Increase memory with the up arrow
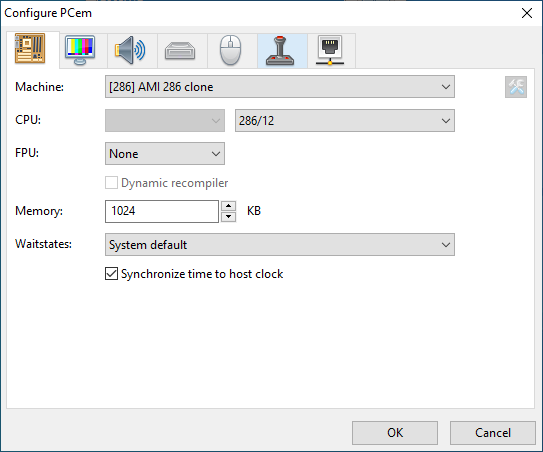This screenshot has height=452, width=543. pos(229,206)
